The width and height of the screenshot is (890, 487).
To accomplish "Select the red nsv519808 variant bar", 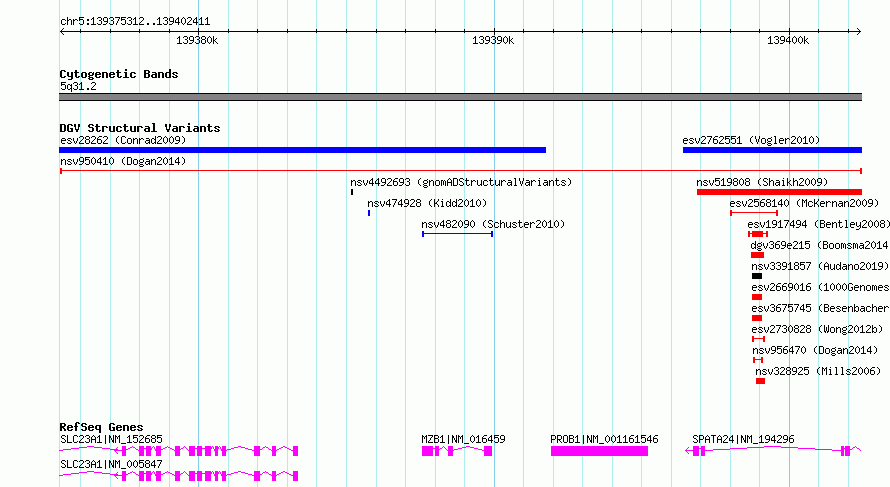I will point(779,192).
